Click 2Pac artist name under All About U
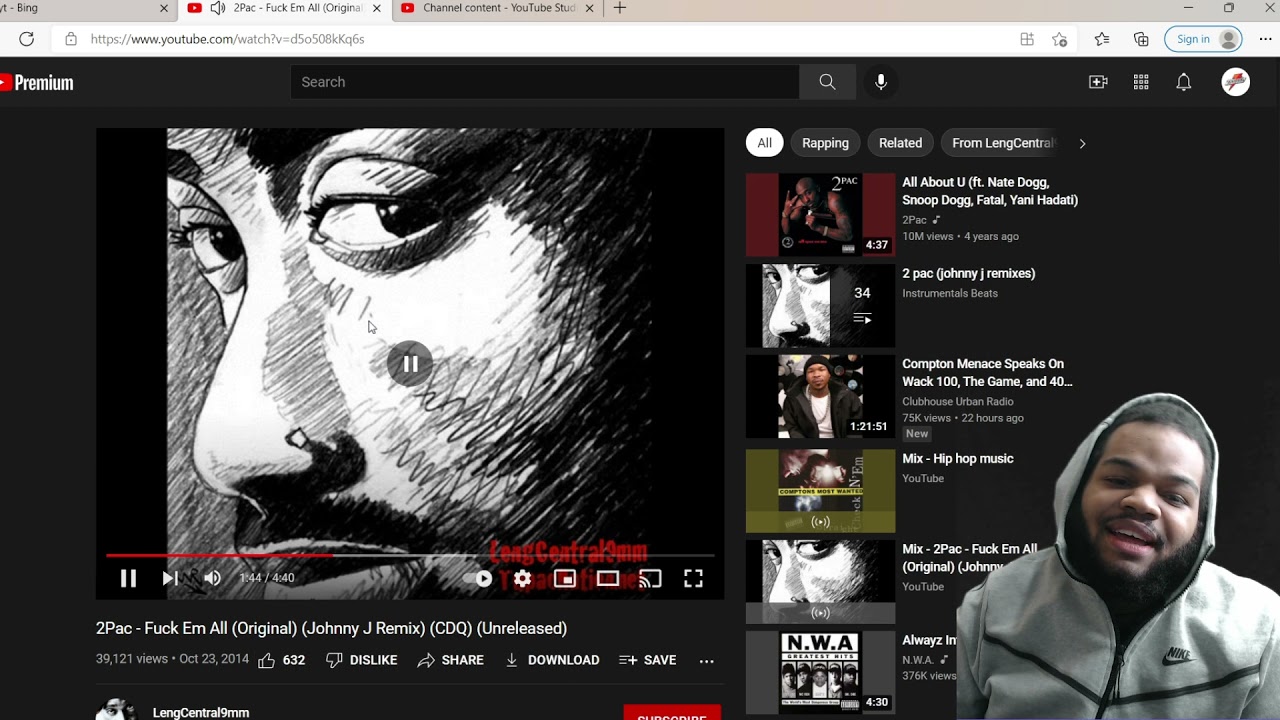The width and height of the screenshot is (1280, 720). [x=914, y=219]
